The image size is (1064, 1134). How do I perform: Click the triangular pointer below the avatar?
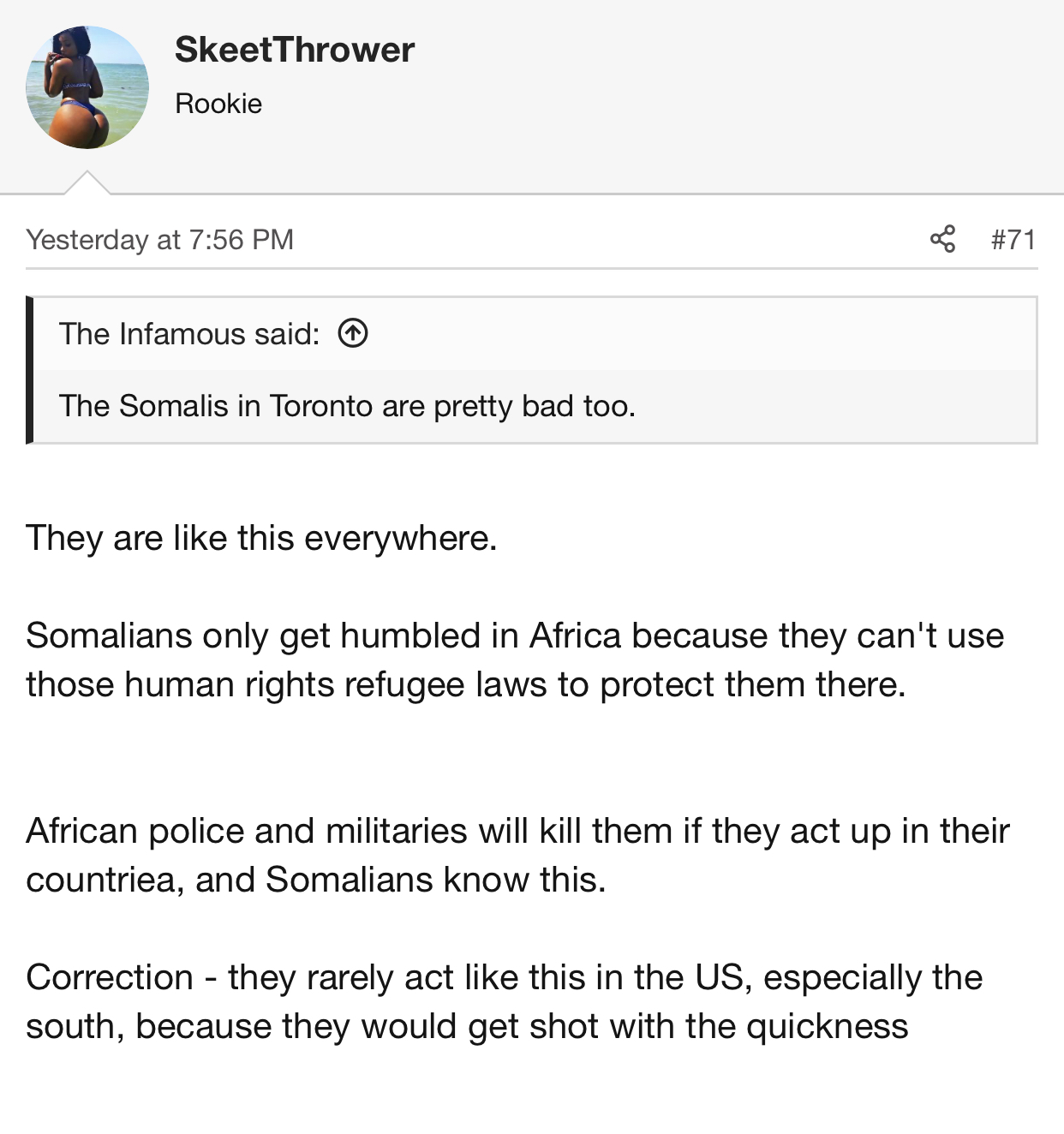point(87,183)
